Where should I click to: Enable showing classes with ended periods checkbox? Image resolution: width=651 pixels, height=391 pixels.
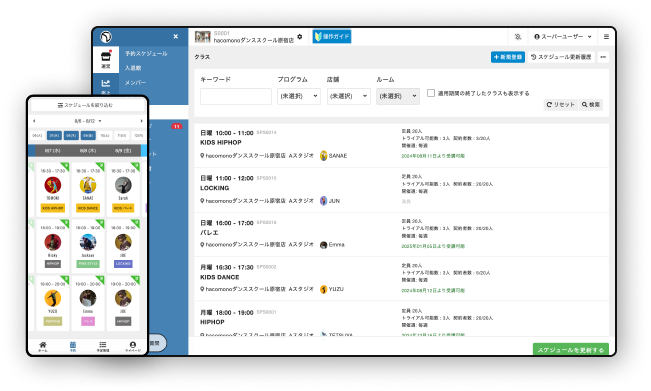point(431,93)
